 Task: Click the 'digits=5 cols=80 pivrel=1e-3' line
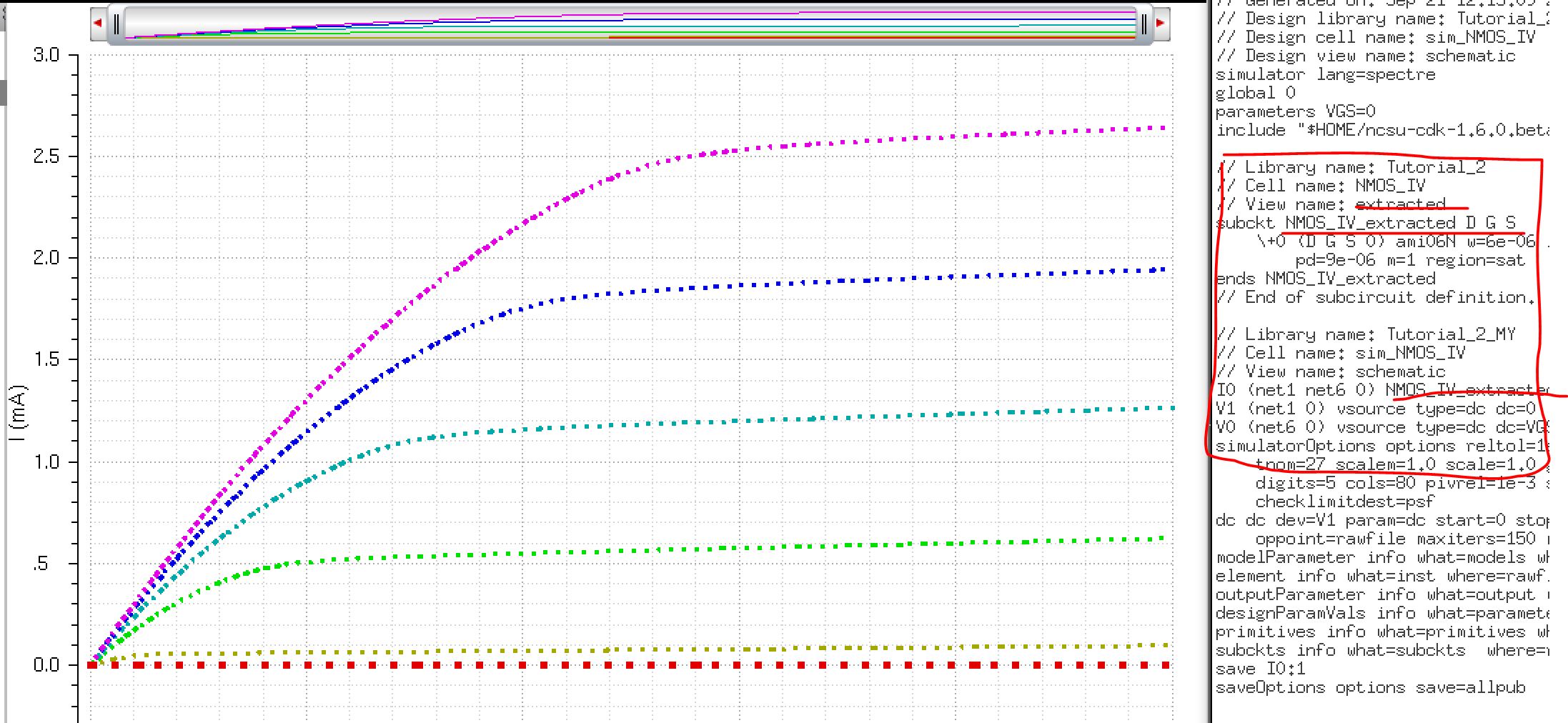coord(1402,484)
